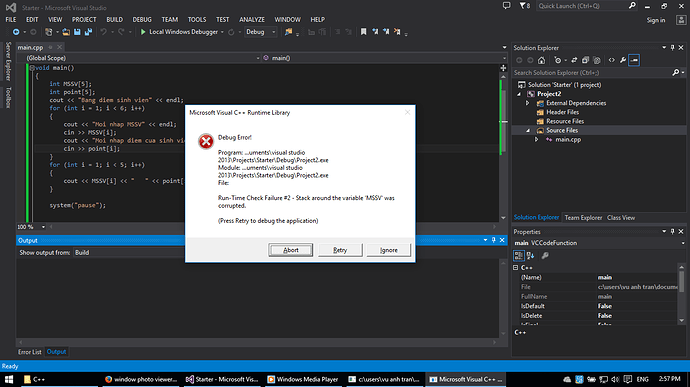Click the Search Solution Explorer field

coord(592,73)
